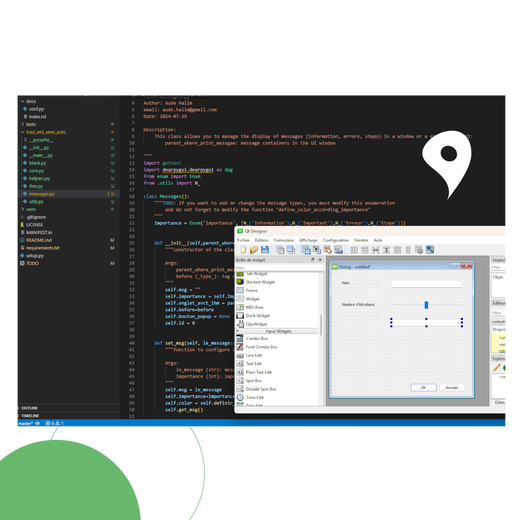Open the Configuration menu

click(x=336, y=240)
